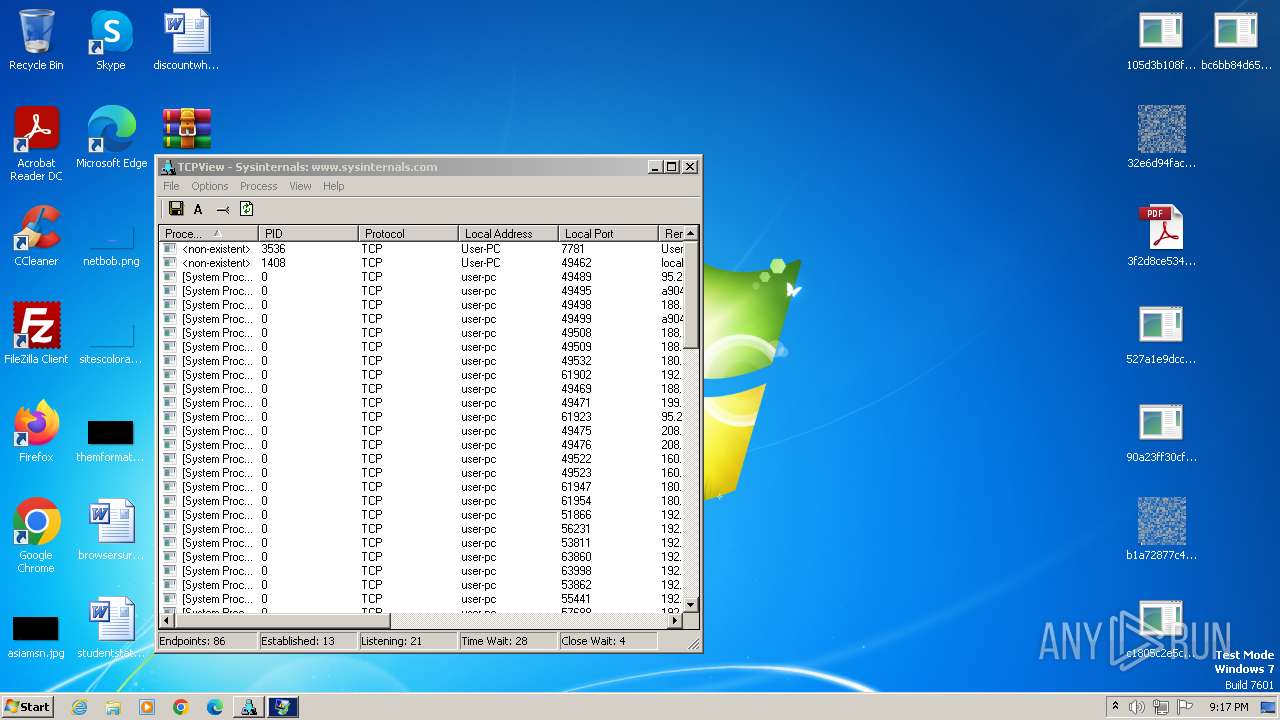The image size is (1280, 720).
Task: Click the TCPView taskbar button
Action: pos(249,707)
